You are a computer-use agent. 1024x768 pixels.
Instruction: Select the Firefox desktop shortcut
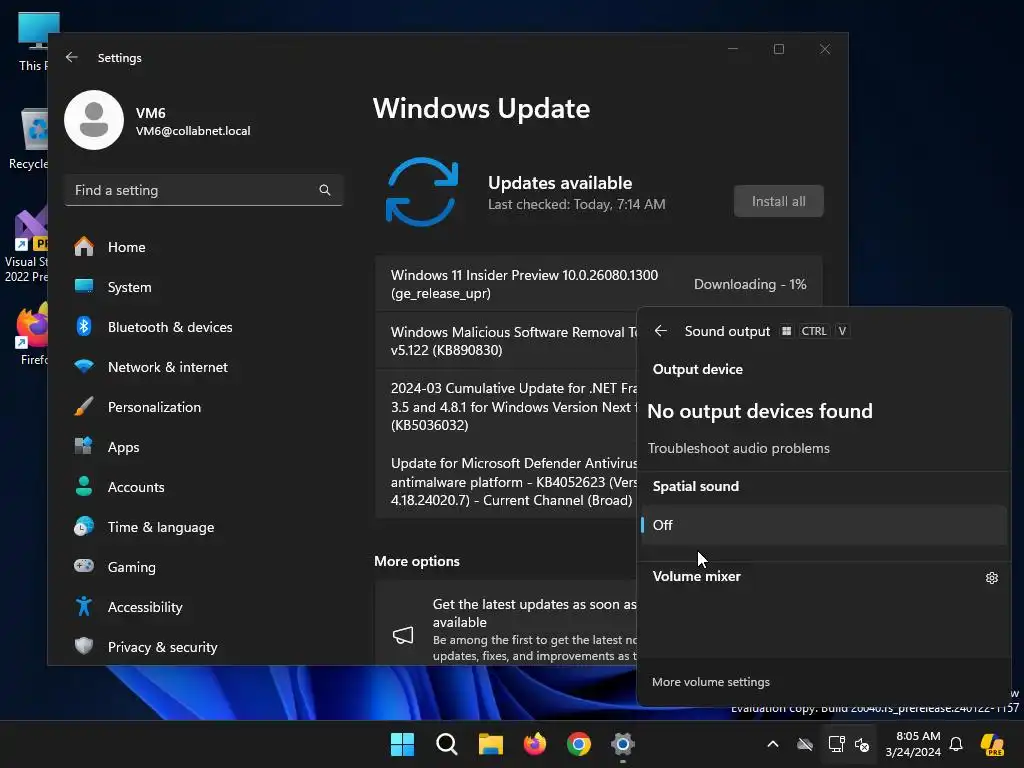coord(33,334)
